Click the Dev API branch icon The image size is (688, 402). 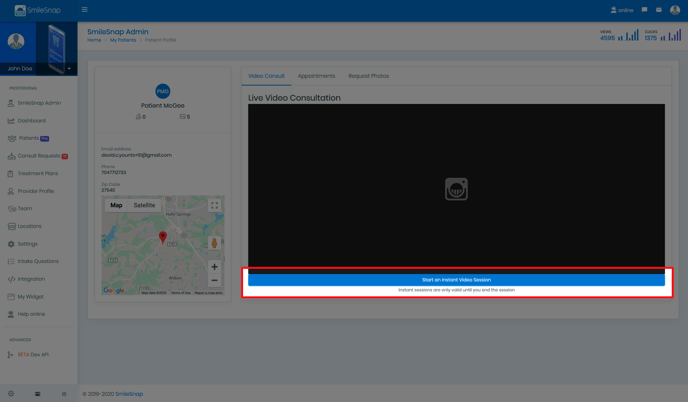point(10,355)
